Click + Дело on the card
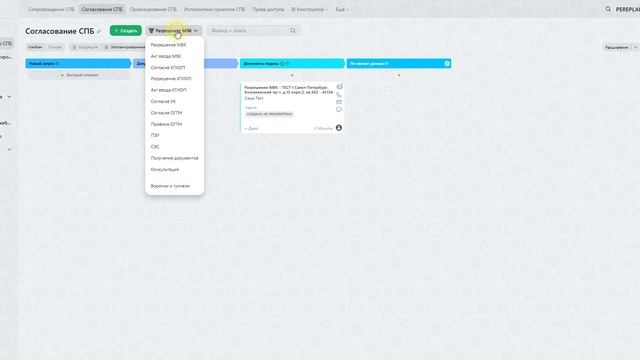 [251, 129]
